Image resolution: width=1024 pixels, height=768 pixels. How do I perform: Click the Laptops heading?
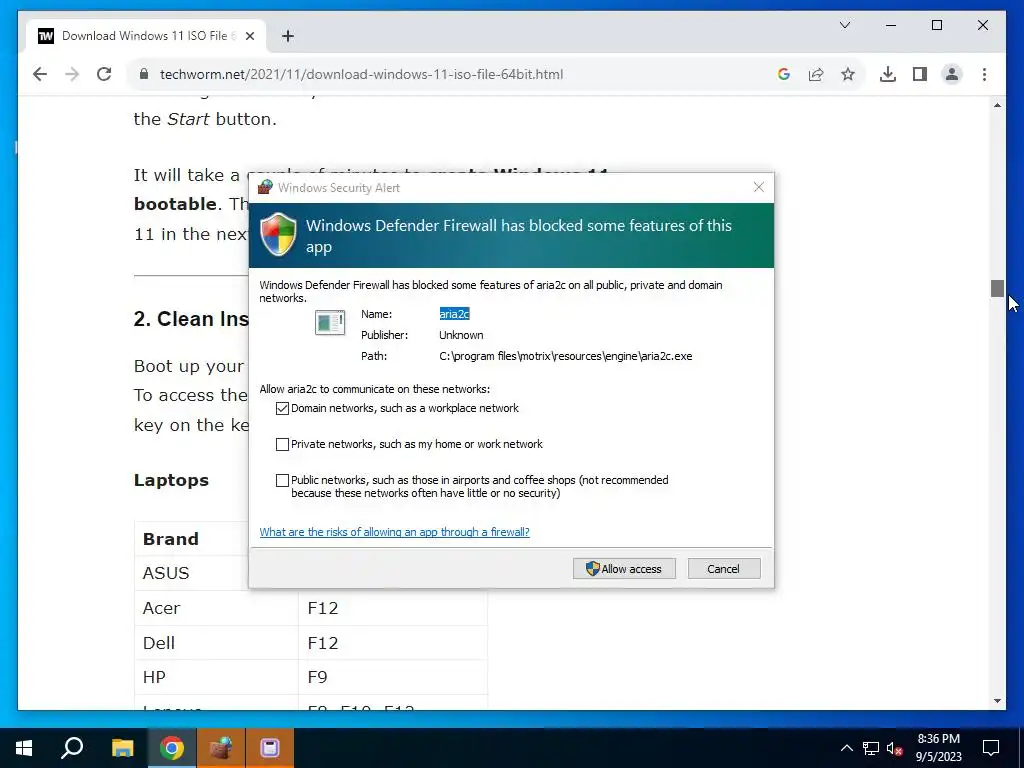tap(171, 480)
